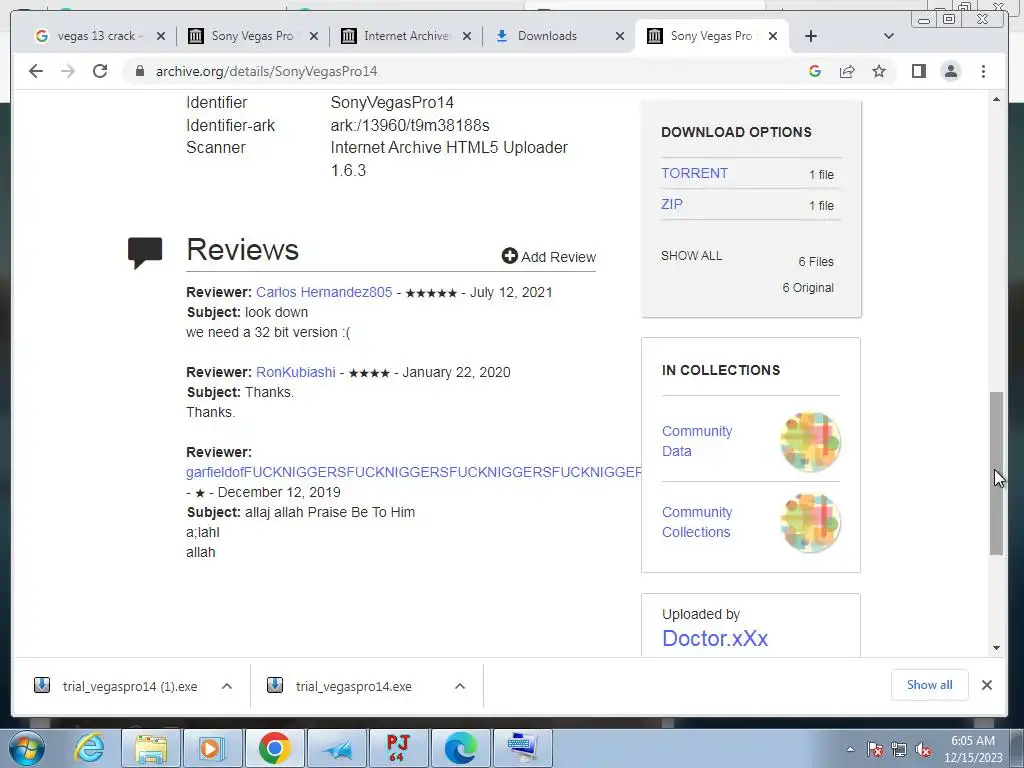Screen dimensions: 1024x768
Task: Click the muted volume tray icon
Action: pos(923,749)
